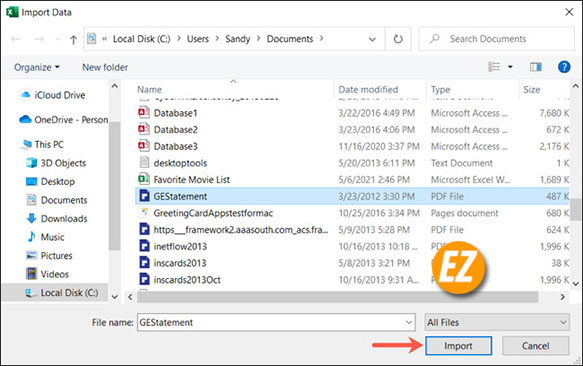Go forward with the forward arrow

point(39,39)
